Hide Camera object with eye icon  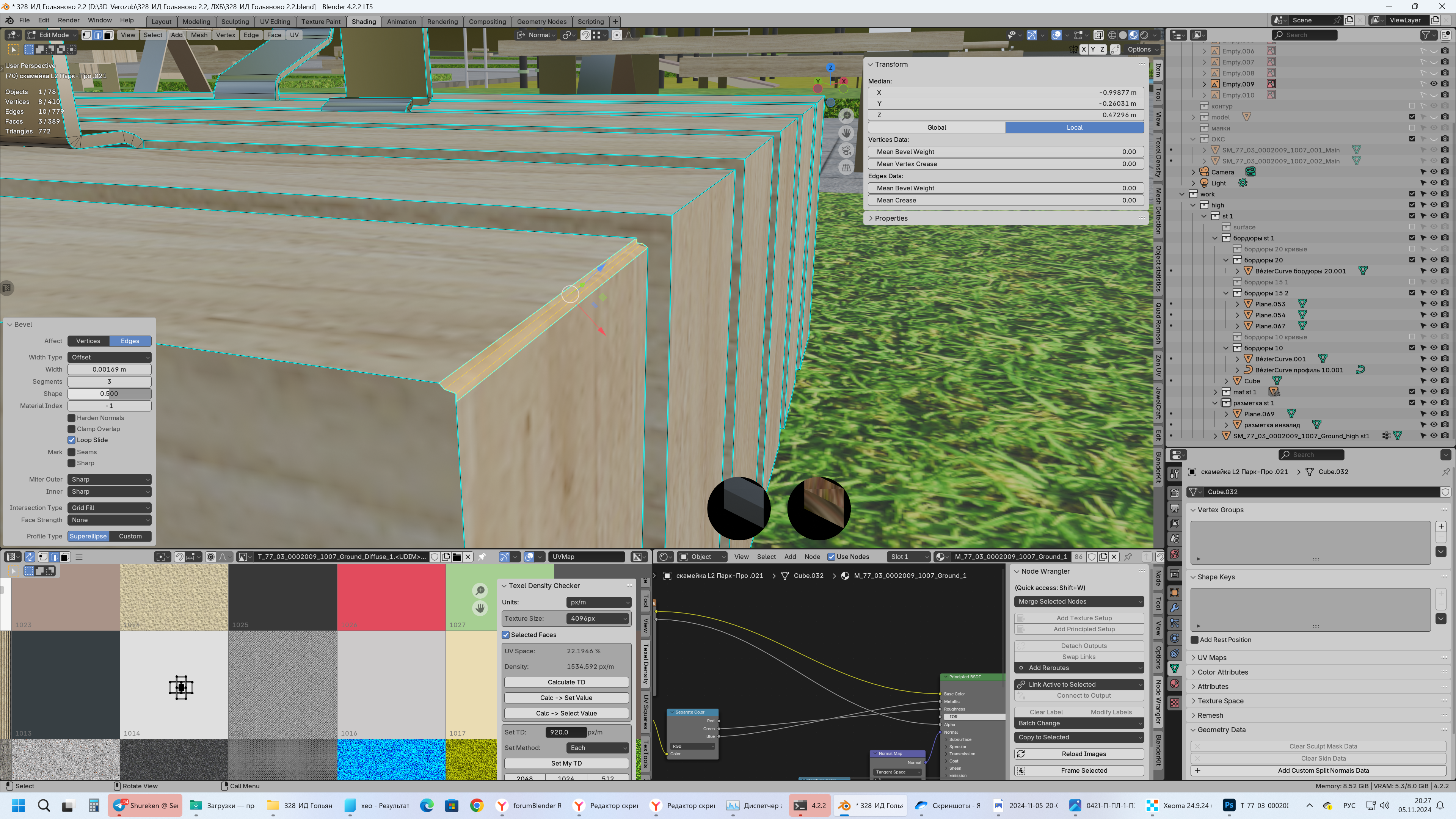(x=1434, y=172)
